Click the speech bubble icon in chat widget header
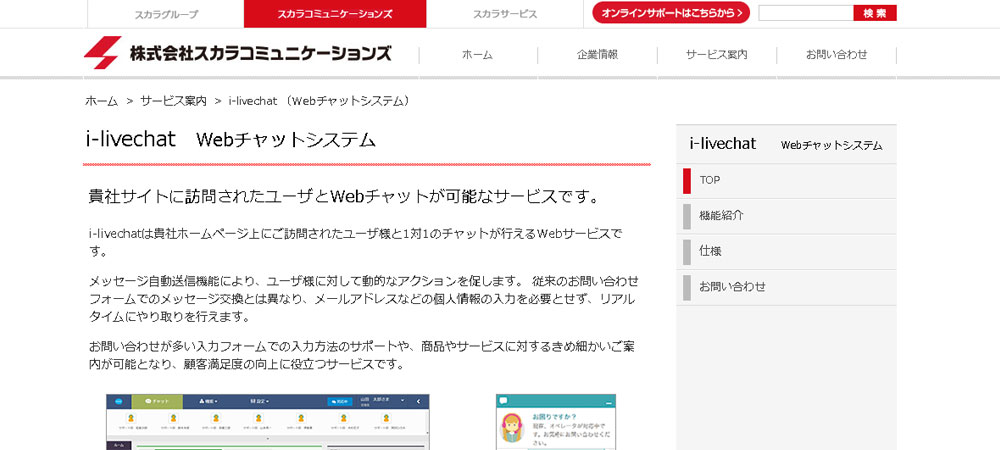Image resolution: width=1000 pixels, height=450 pixels. pos(503,401)
